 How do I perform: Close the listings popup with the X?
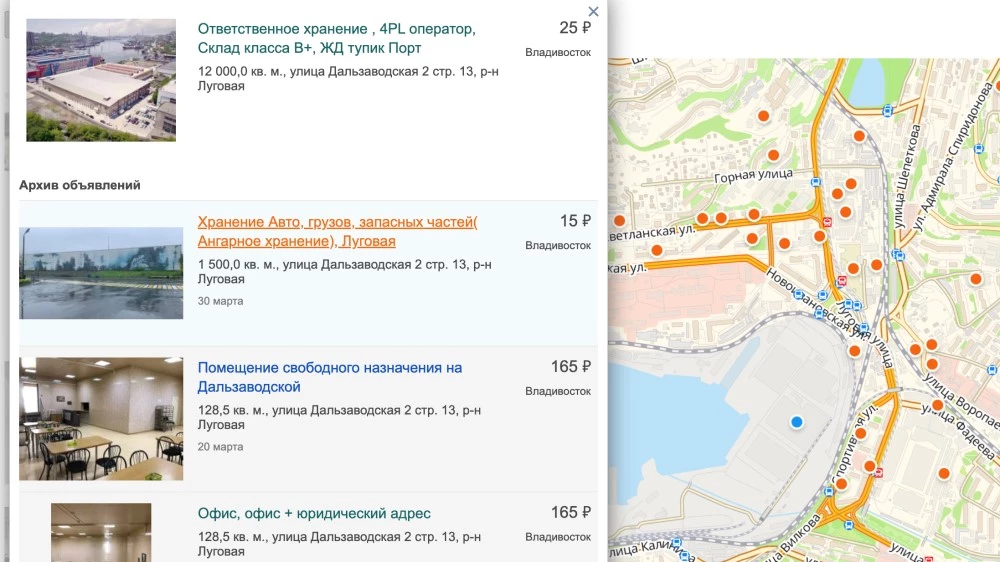(593, 11)
